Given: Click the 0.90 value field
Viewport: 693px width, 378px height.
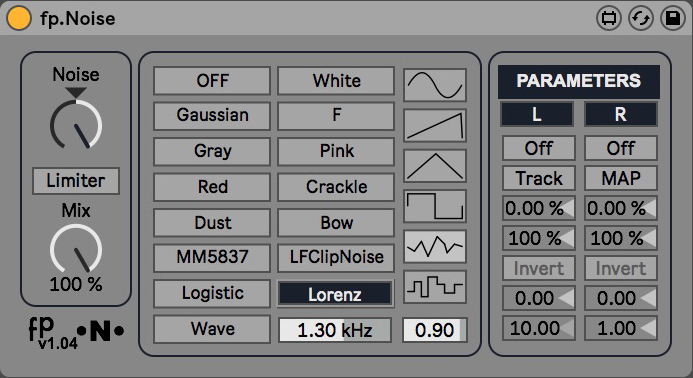Looking at the screenshot, I should pos(434,330).
